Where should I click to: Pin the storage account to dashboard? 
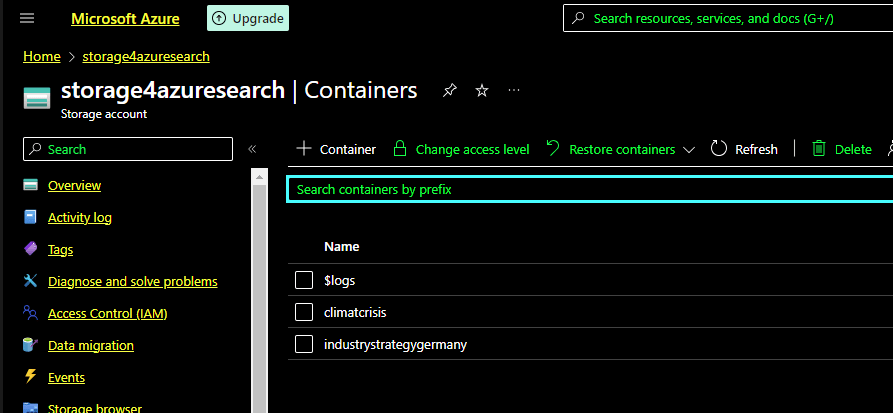(x=450, y=91)
